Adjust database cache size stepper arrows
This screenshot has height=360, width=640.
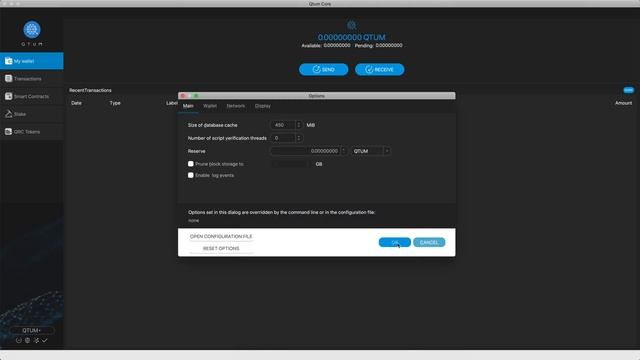299,125
